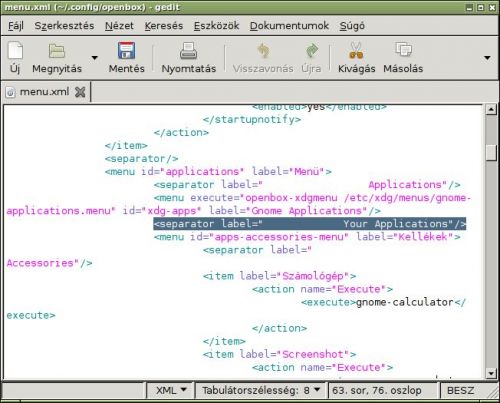Click the scrollbar down arrow
The height and width of the screenshot is (403, 500).
491,373
